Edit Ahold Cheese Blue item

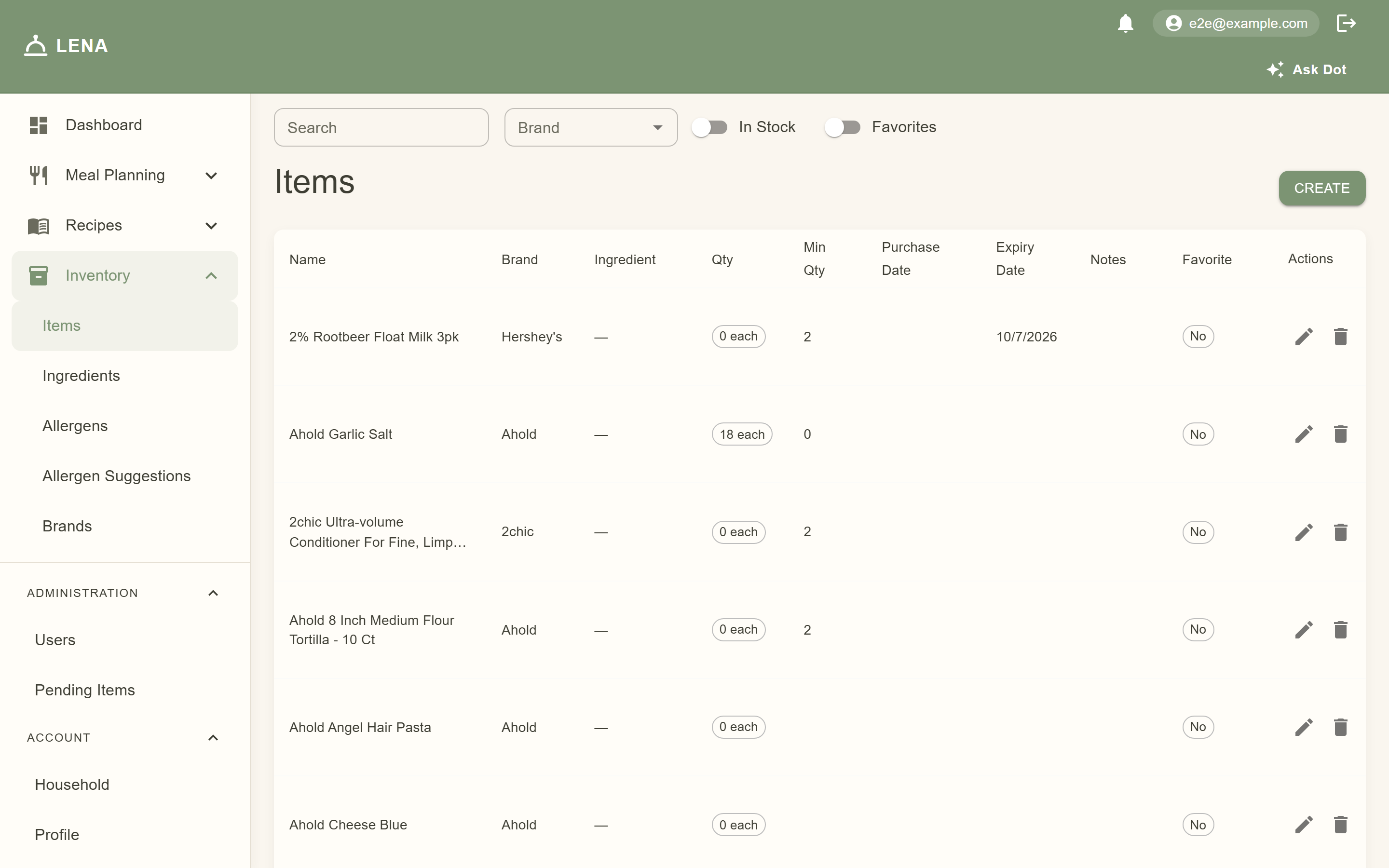(x=1304, y=825)
